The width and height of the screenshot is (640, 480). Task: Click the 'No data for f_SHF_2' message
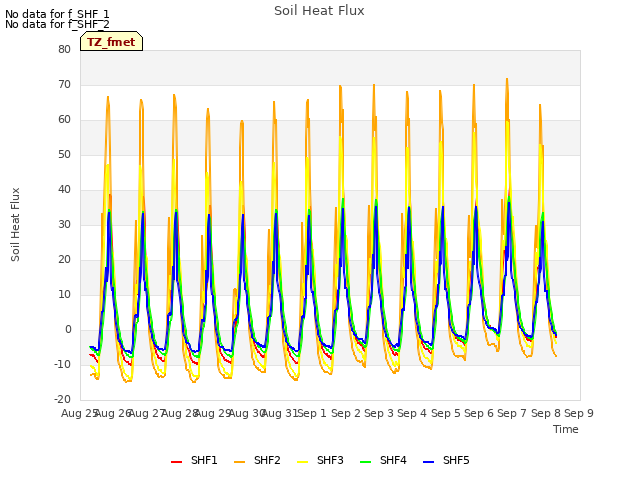(x=57, y=24)
